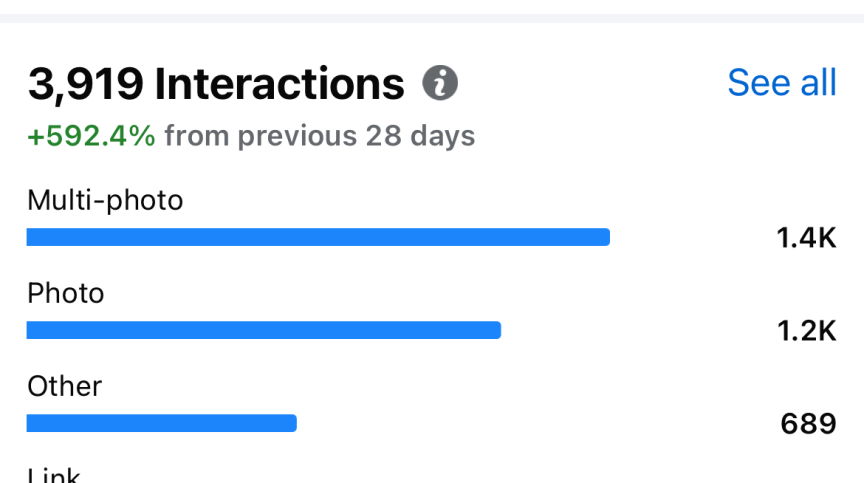
Task: Click the Other category blue bar
Action: 161,423
